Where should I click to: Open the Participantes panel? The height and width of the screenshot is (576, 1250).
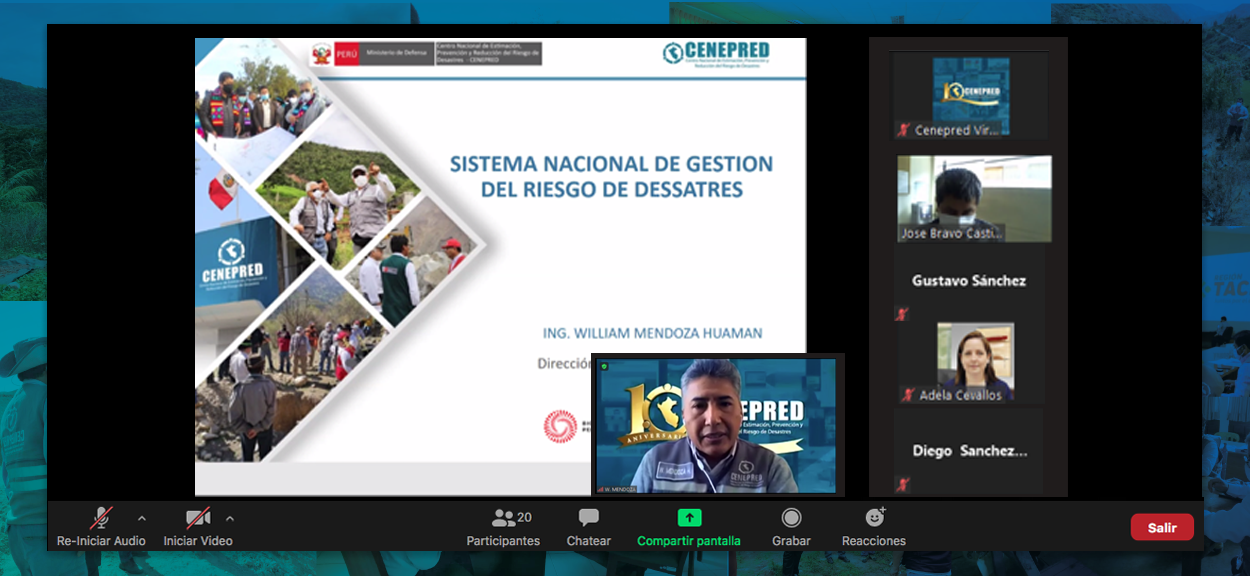[503, 528]
